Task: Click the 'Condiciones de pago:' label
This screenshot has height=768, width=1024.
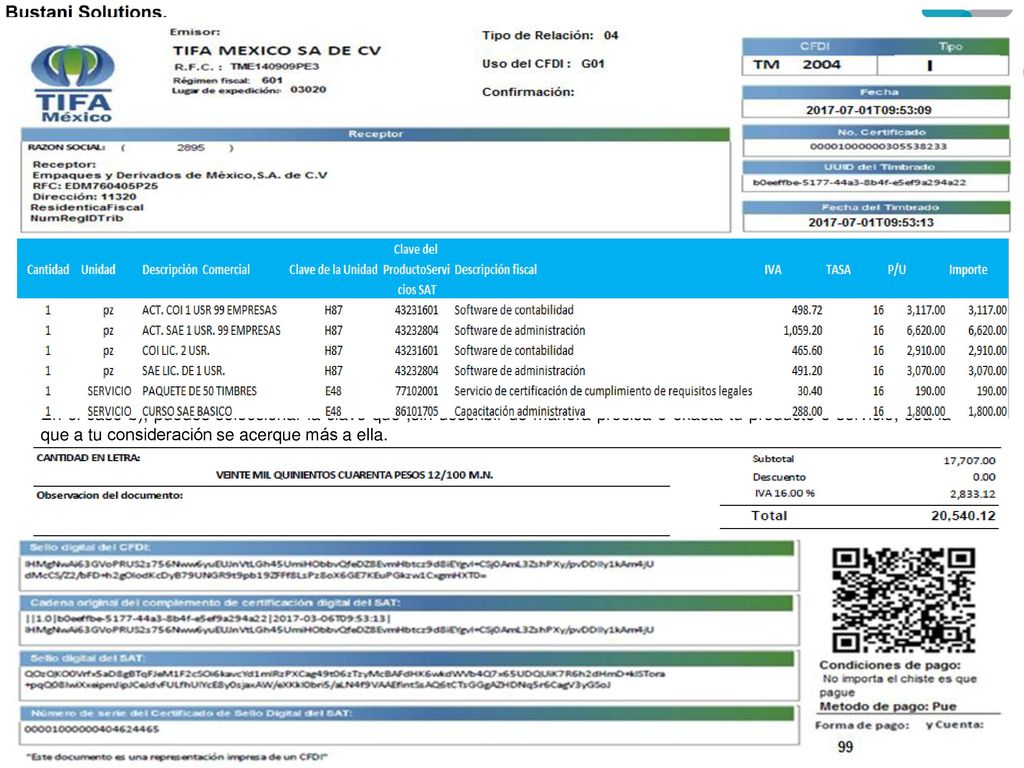Action: (x=890, y=665)
